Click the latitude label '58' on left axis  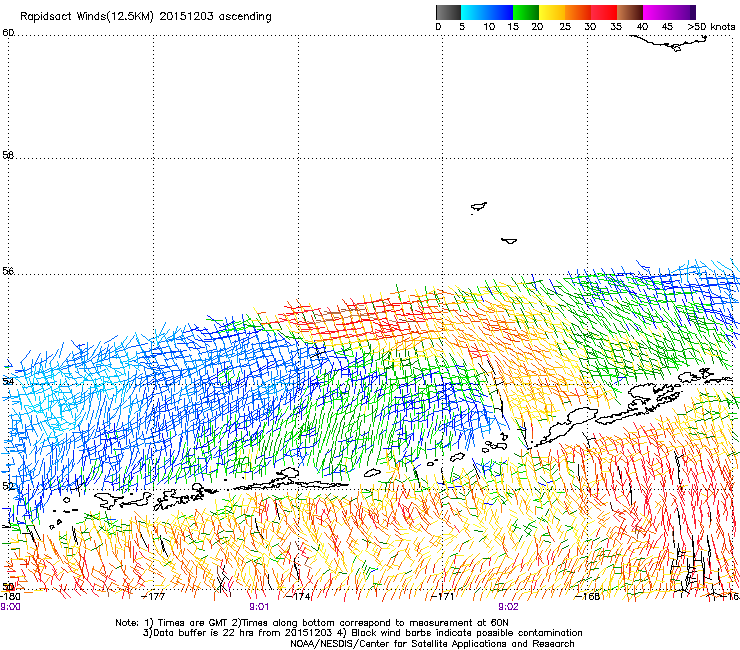(x=8, y=155)
